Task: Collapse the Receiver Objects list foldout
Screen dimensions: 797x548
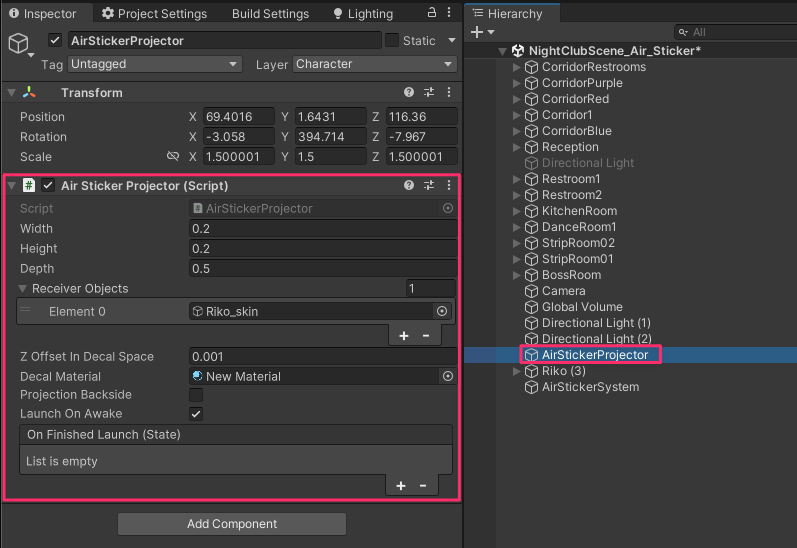Action: tap(22, 288)
